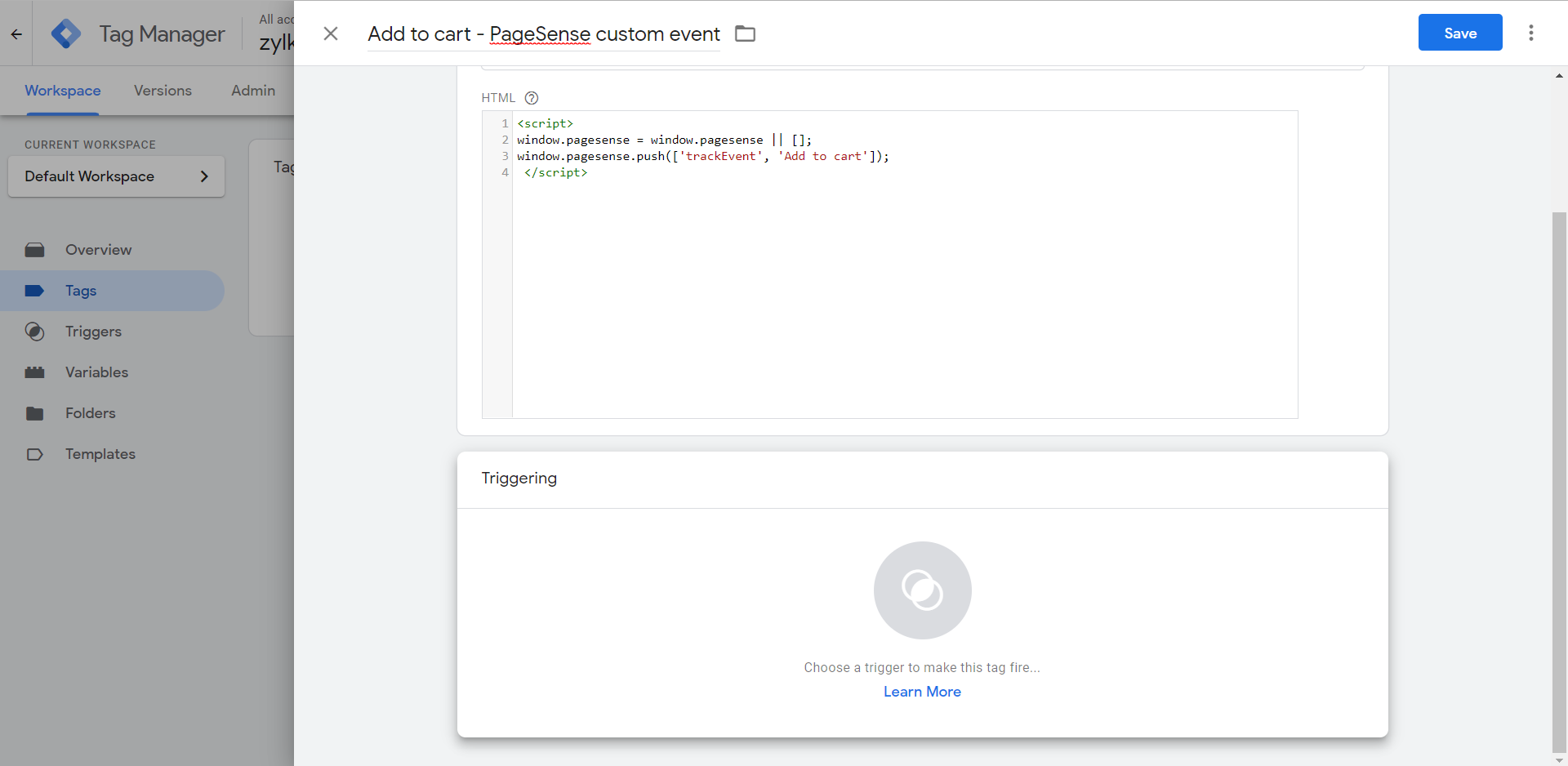Click the CURRENT WORKSPACE label

pos(90,145)
